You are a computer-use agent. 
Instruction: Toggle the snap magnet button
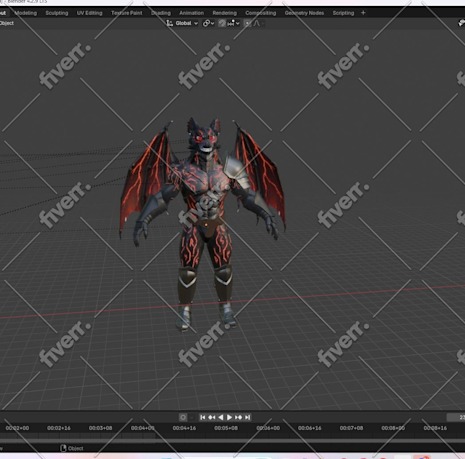(222, 23)
